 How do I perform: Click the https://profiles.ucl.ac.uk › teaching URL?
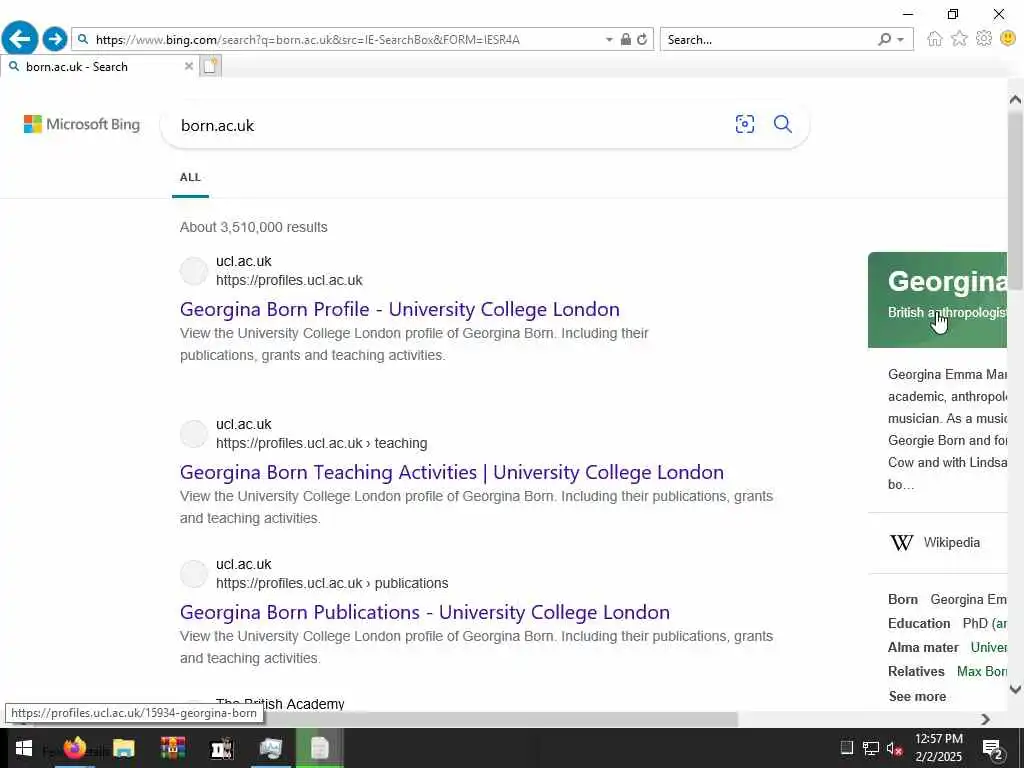coord(321,443)
